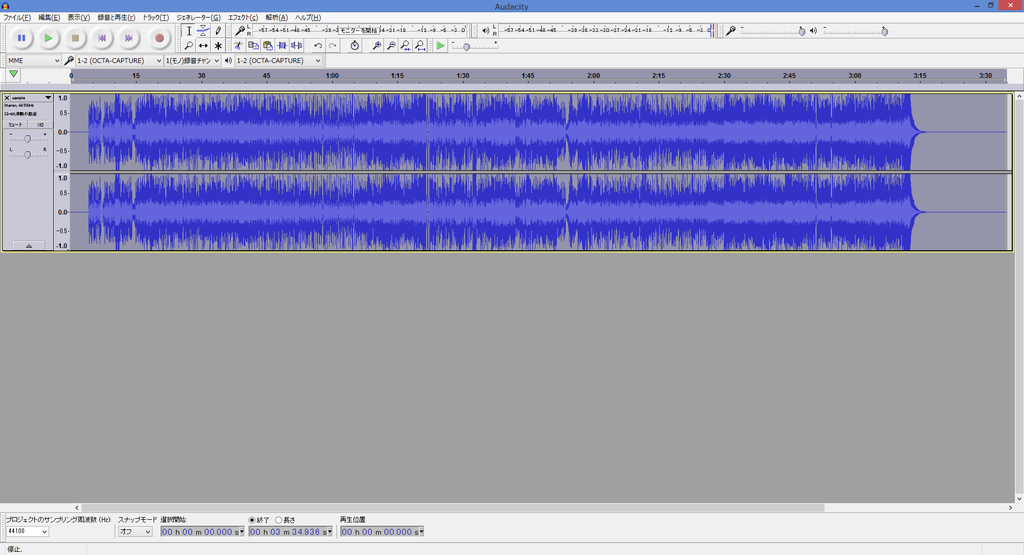Click the Trim audio icon
This screenshot has height=555, width=1024.
pyautogui.click(x=282, y=46)
